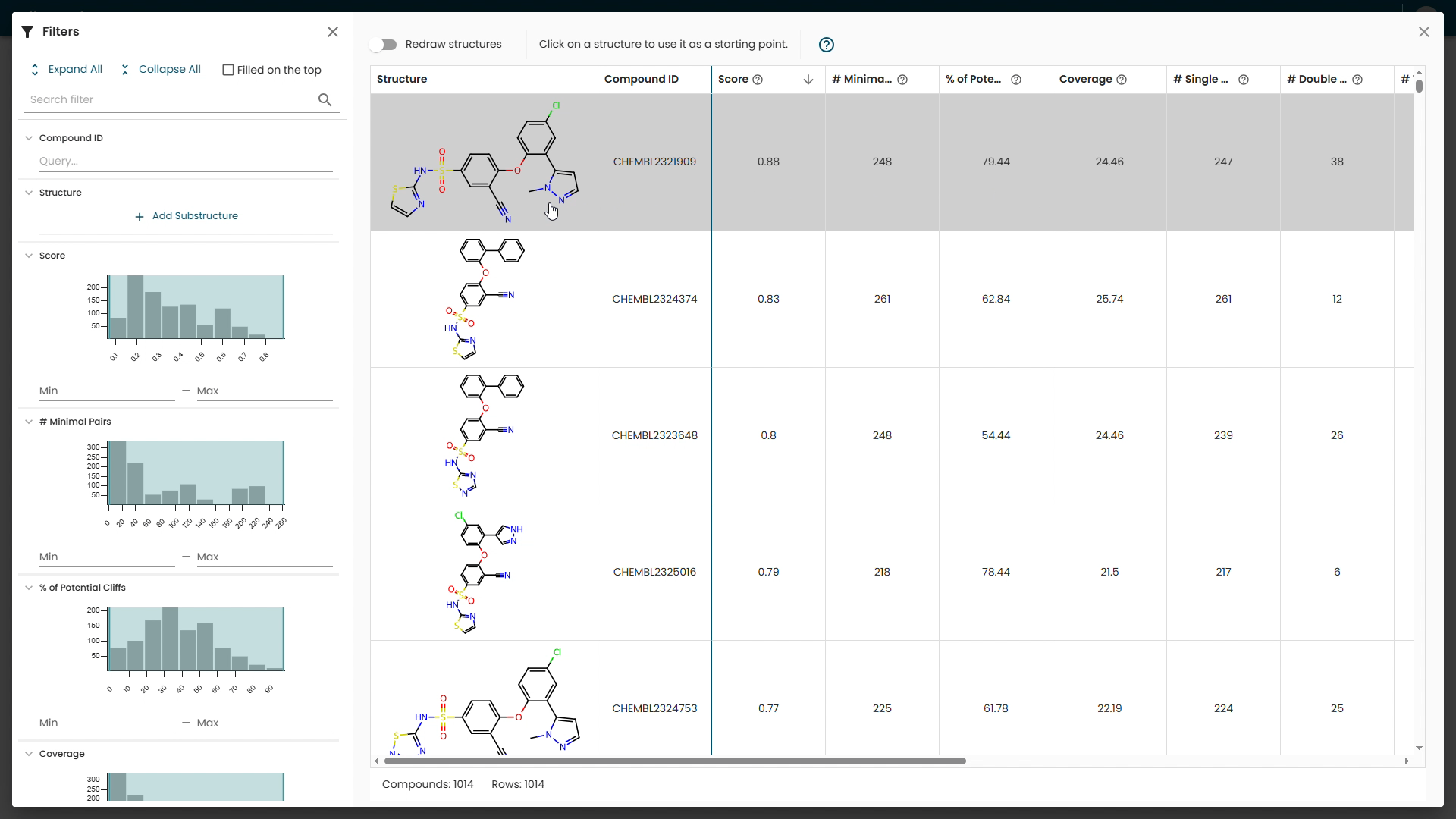Check the Filled on the top checkbox

[228, 70]
